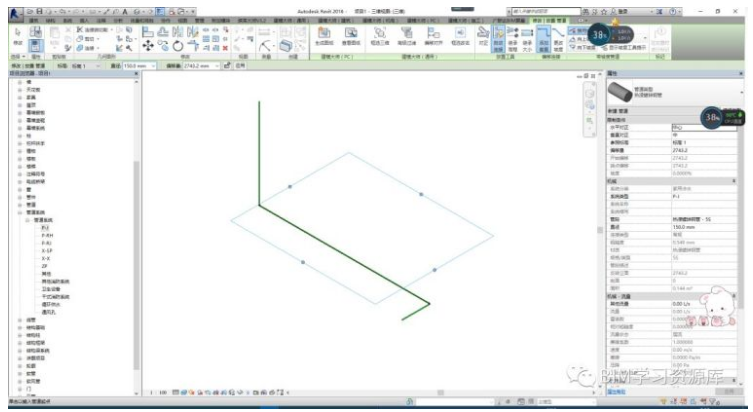Select the Copy tool in Modify panel
This screenshot has width=753, height=412.
(163, 46)
